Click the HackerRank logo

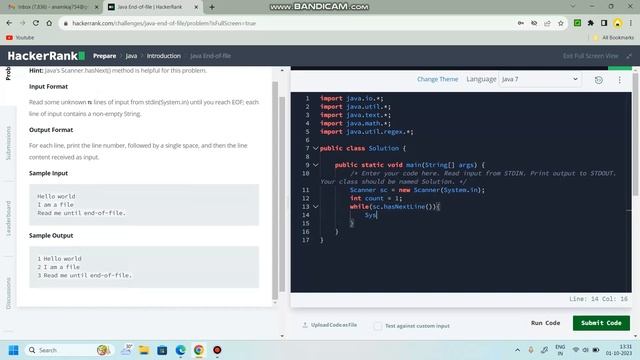46,56
